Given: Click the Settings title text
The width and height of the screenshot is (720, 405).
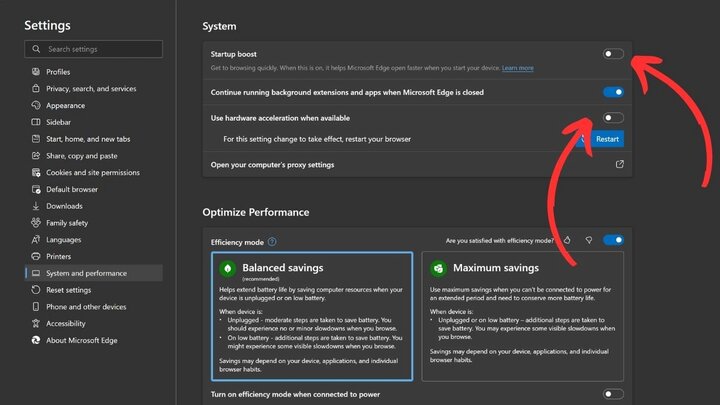Looking at the screenshot, I should pyautogui.click(x=47, y=25).
